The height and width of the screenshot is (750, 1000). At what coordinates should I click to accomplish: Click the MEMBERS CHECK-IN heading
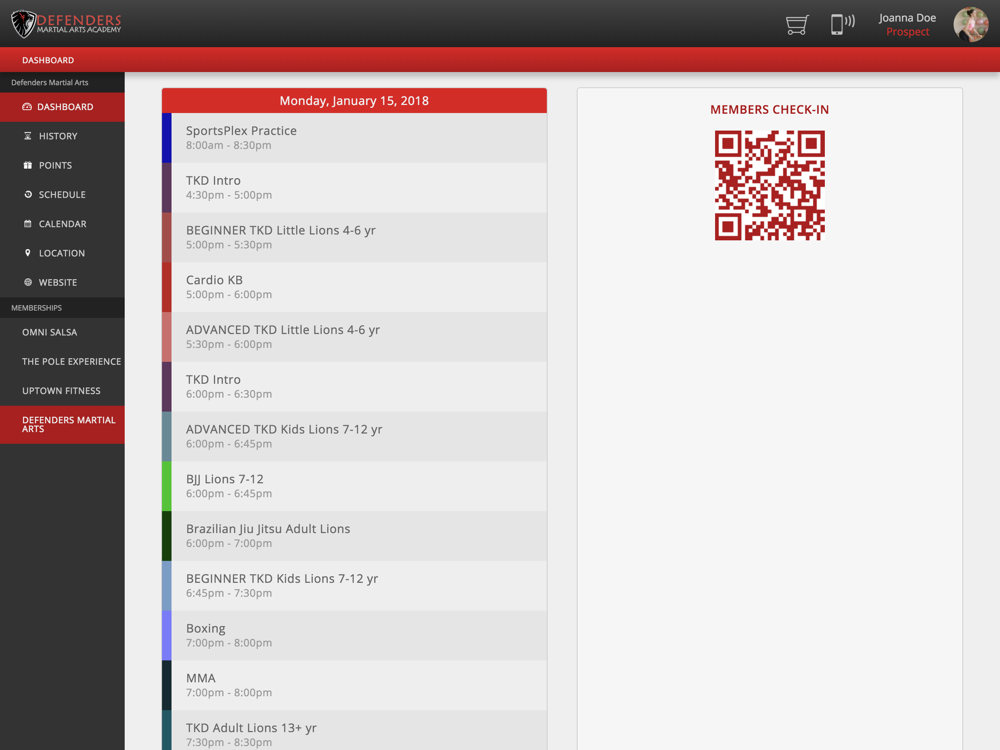click(769, 110)
